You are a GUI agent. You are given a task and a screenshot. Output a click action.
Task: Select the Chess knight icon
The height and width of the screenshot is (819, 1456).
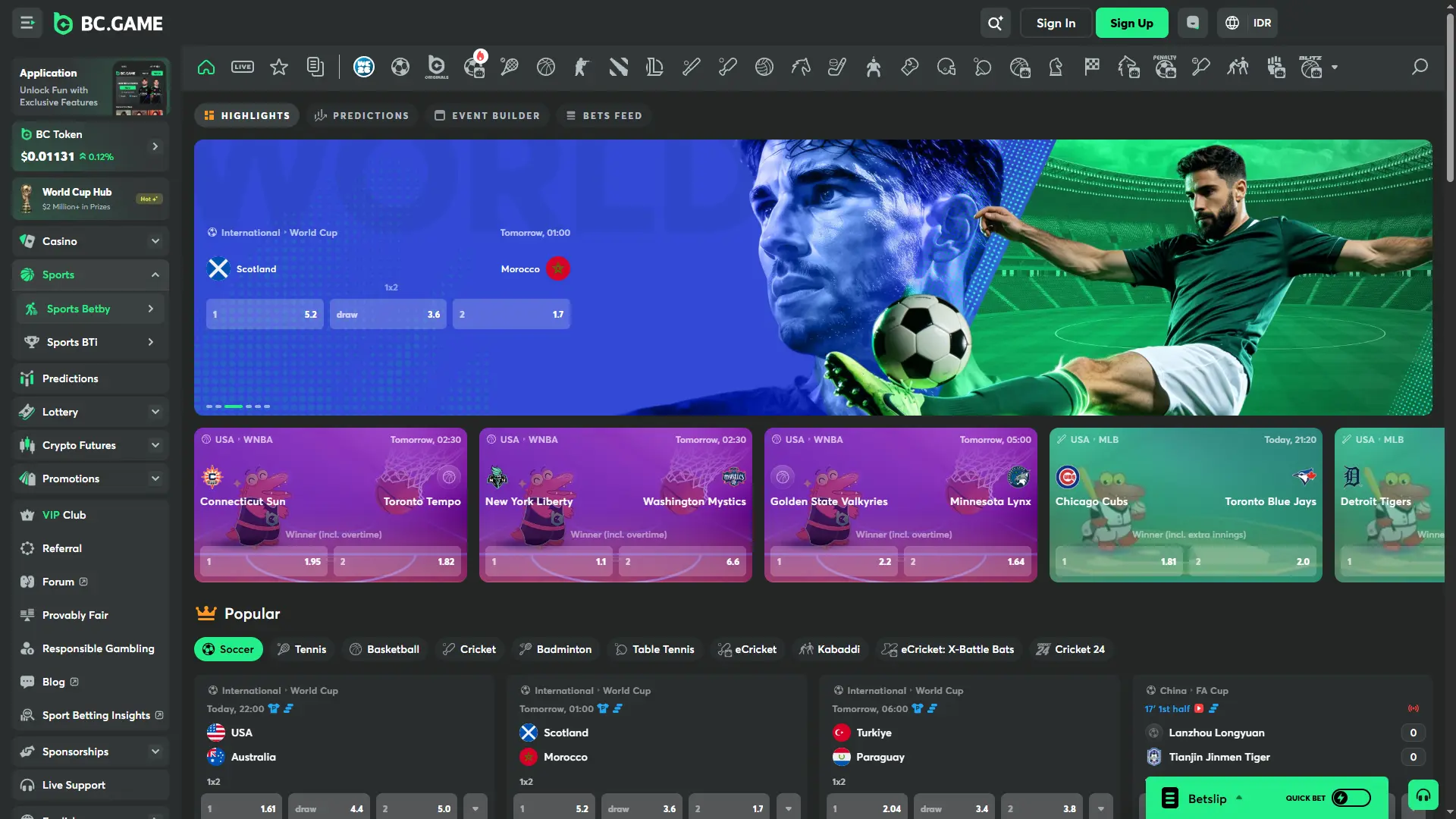click(1056, 67)
